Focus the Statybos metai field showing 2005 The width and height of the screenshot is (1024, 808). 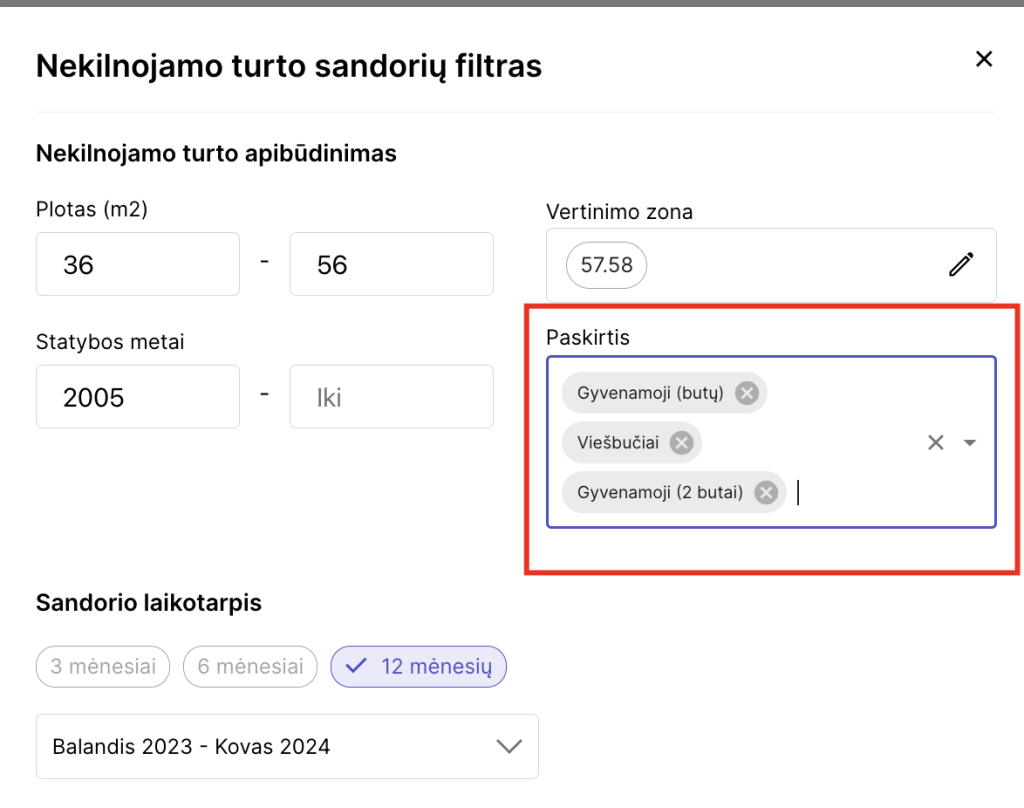pyautogui.click(x=137, y=397)
